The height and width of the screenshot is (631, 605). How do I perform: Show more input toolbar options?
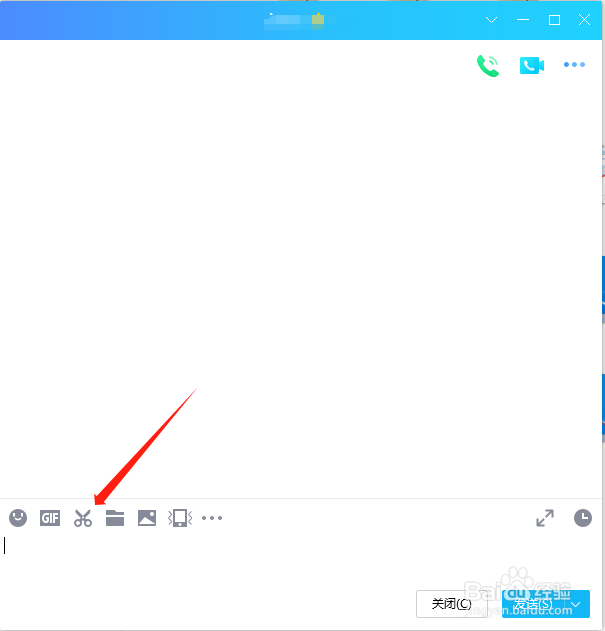point(212,518)
